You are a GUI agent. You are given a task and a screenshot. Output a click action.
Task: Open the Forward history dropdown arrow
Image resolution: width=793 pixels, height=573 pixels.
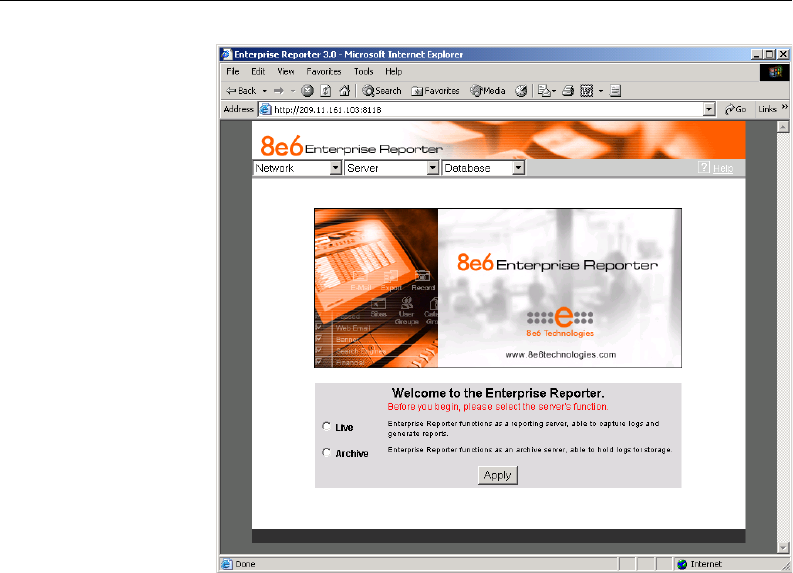coord(293,92)
